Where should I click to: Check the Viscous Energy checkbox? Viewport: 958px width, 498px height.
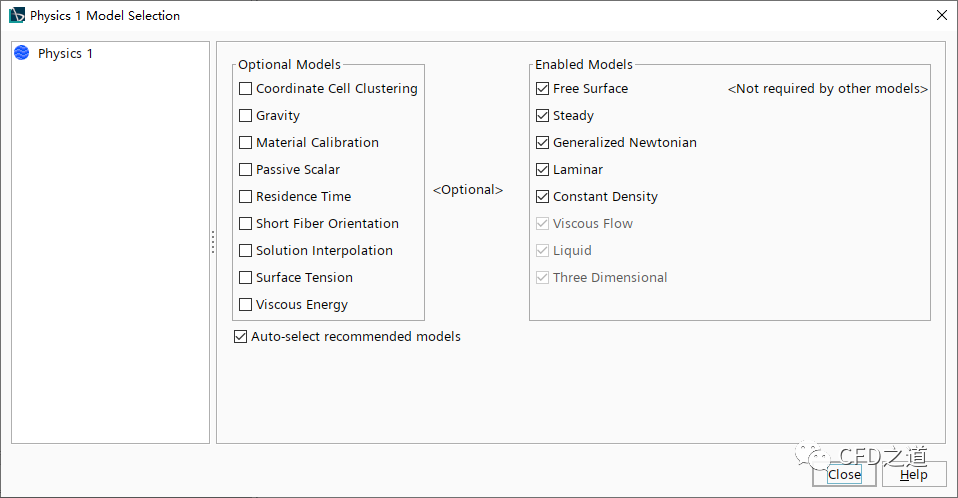coord(246,305)
